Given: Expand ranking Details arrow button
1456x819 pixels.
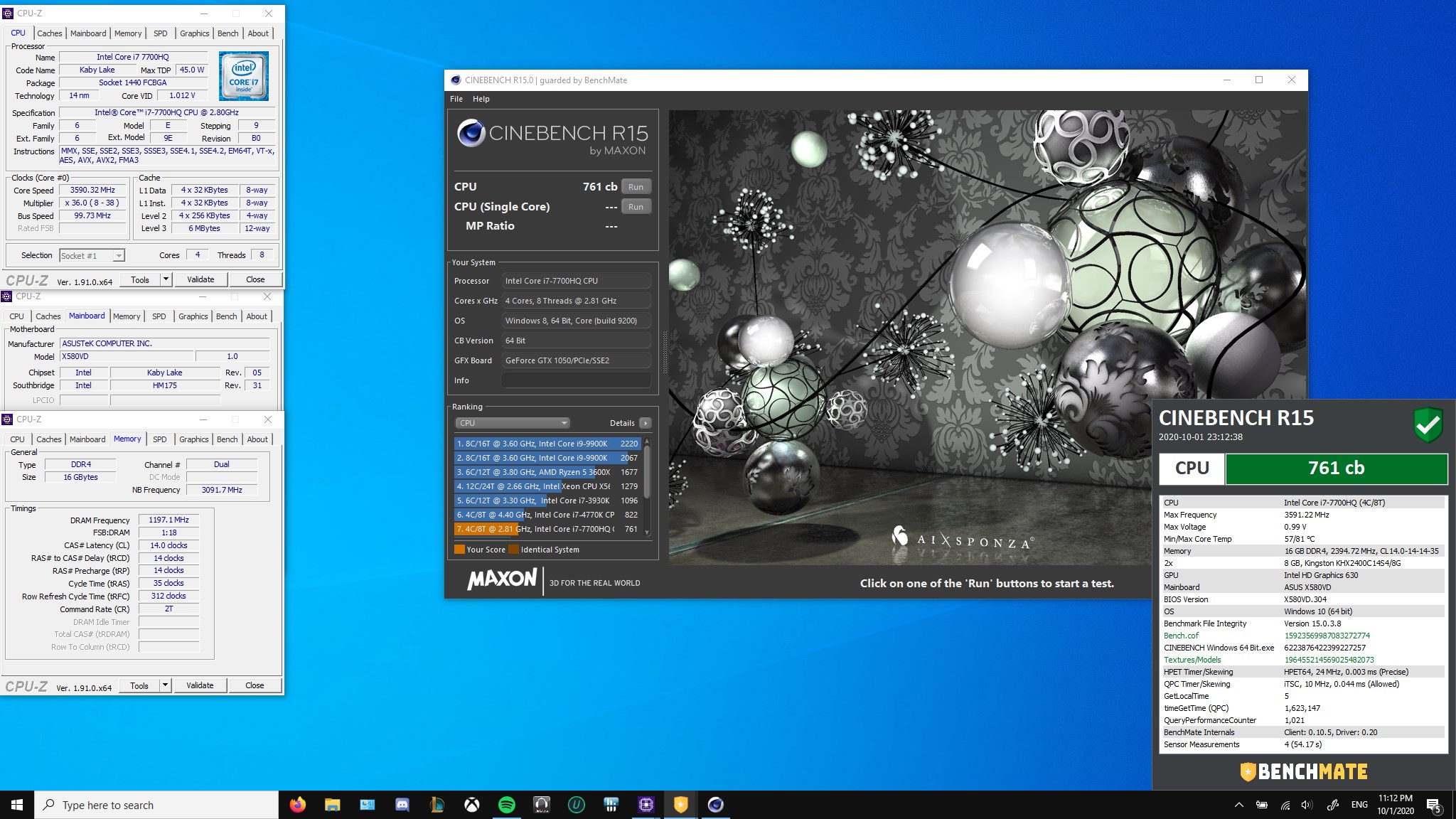Looking at the screenshot, I should [x=645, y=423].
